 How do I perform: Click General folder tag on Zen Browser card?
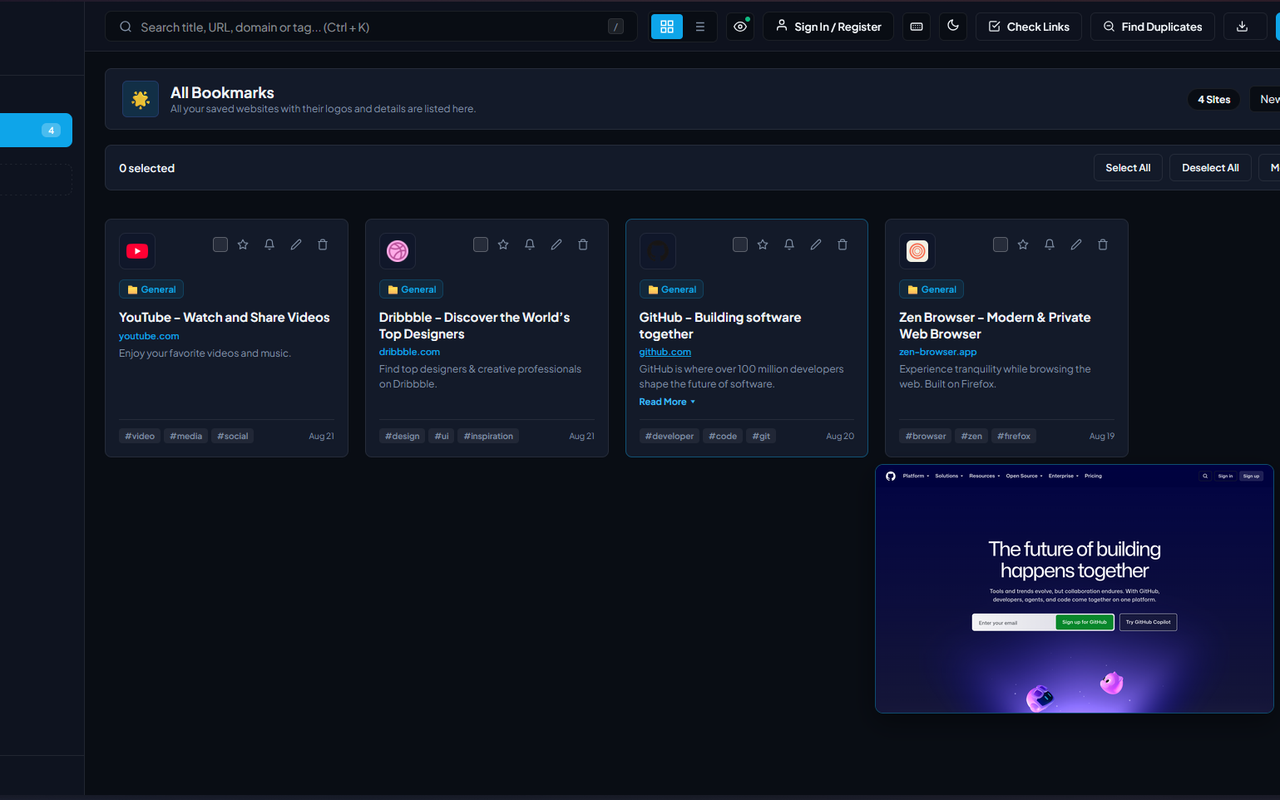[931, 289]
